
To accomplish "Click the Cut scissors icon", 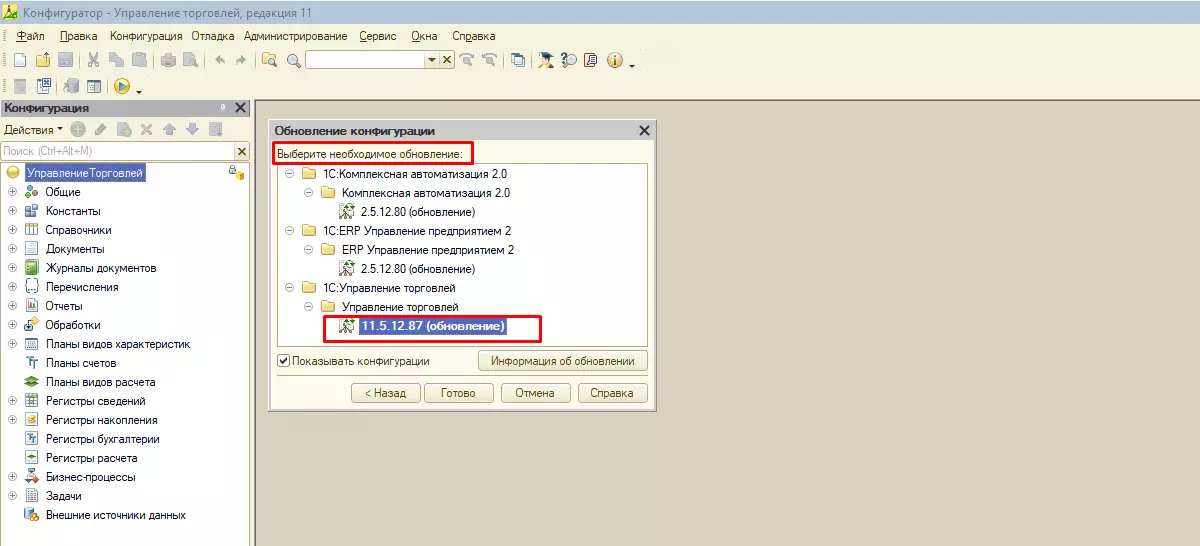I will pos(93,60).
